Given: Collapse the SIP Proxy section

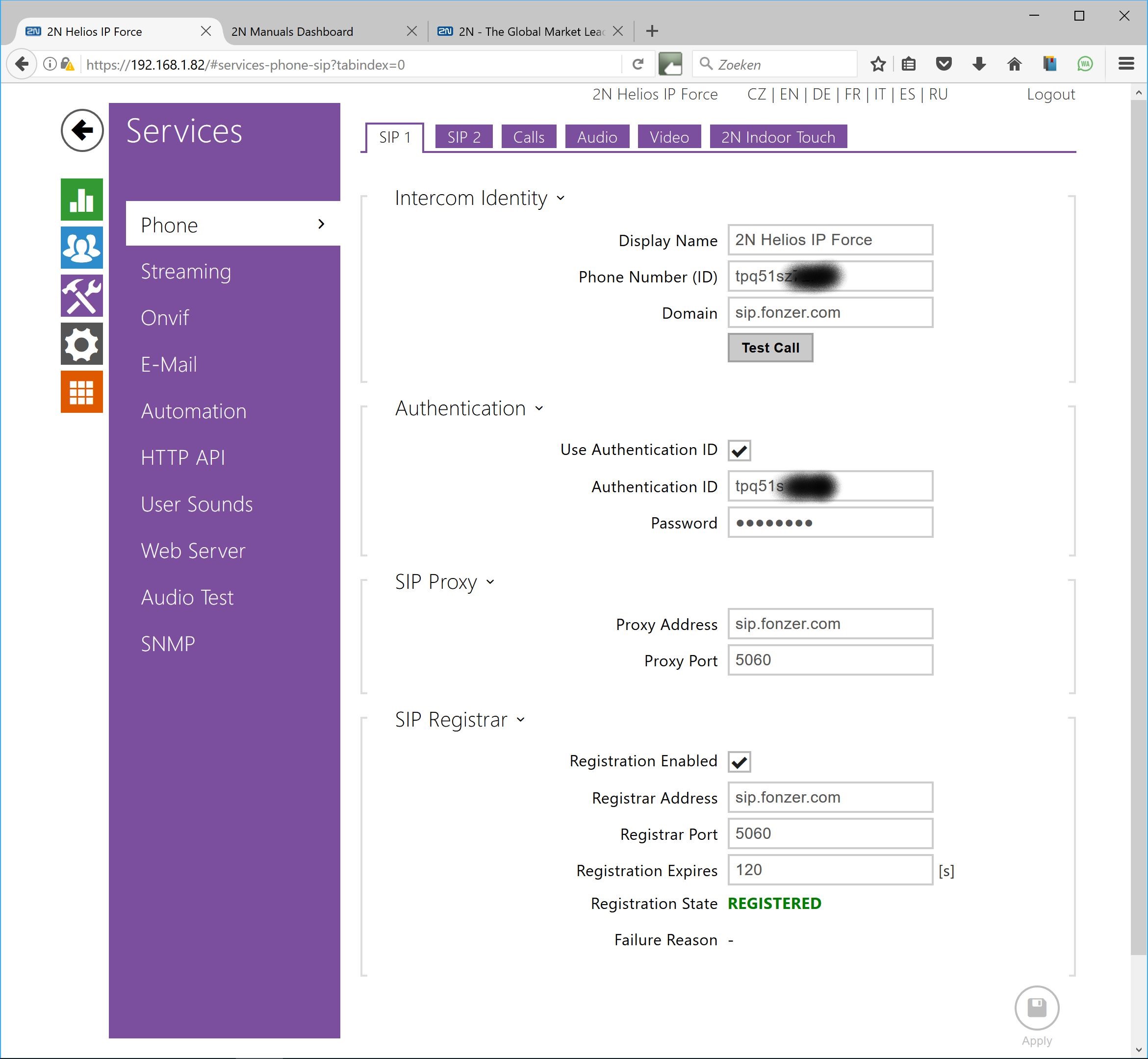Looking at the screenshot, I should (490, 582).
